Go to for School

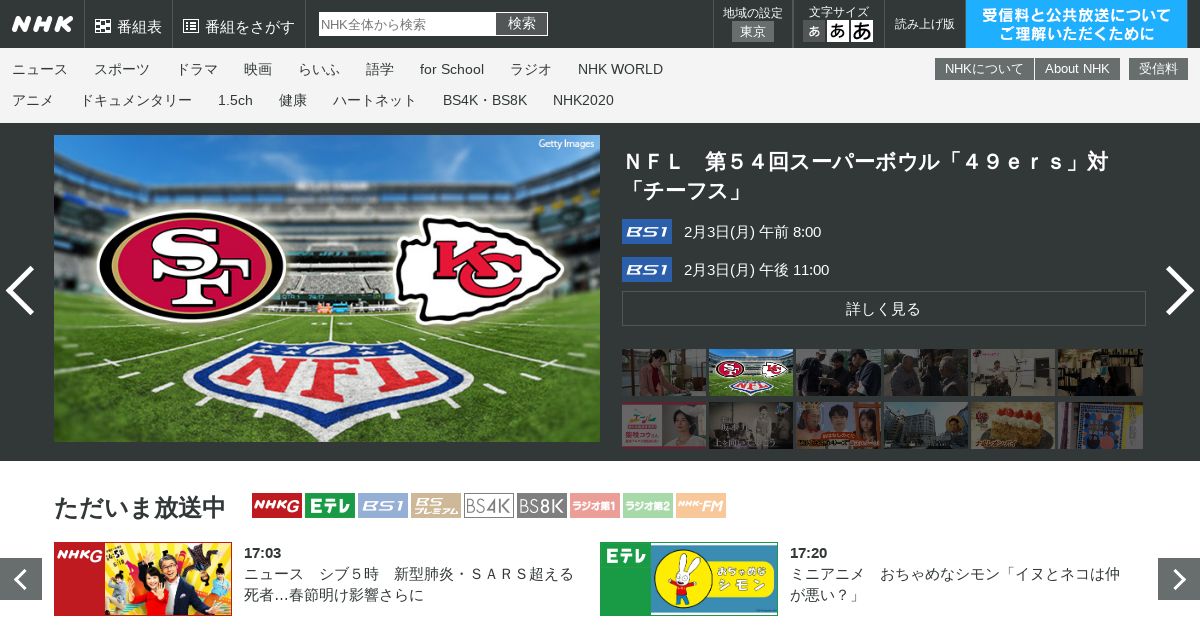pyautogui.click(x=452, y=69)
